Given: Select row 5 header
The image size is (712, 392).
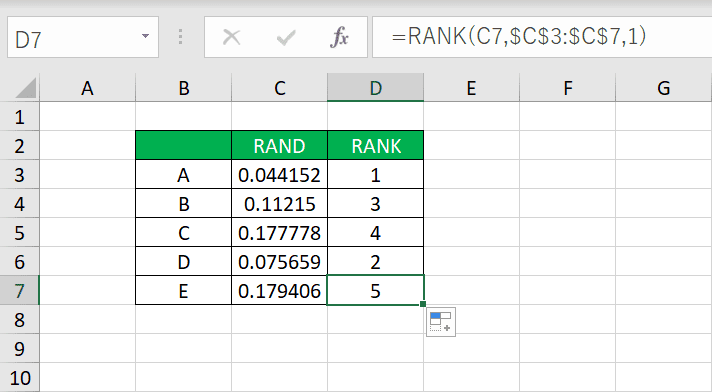Looking at the screenshot, I should click(20, 233).
